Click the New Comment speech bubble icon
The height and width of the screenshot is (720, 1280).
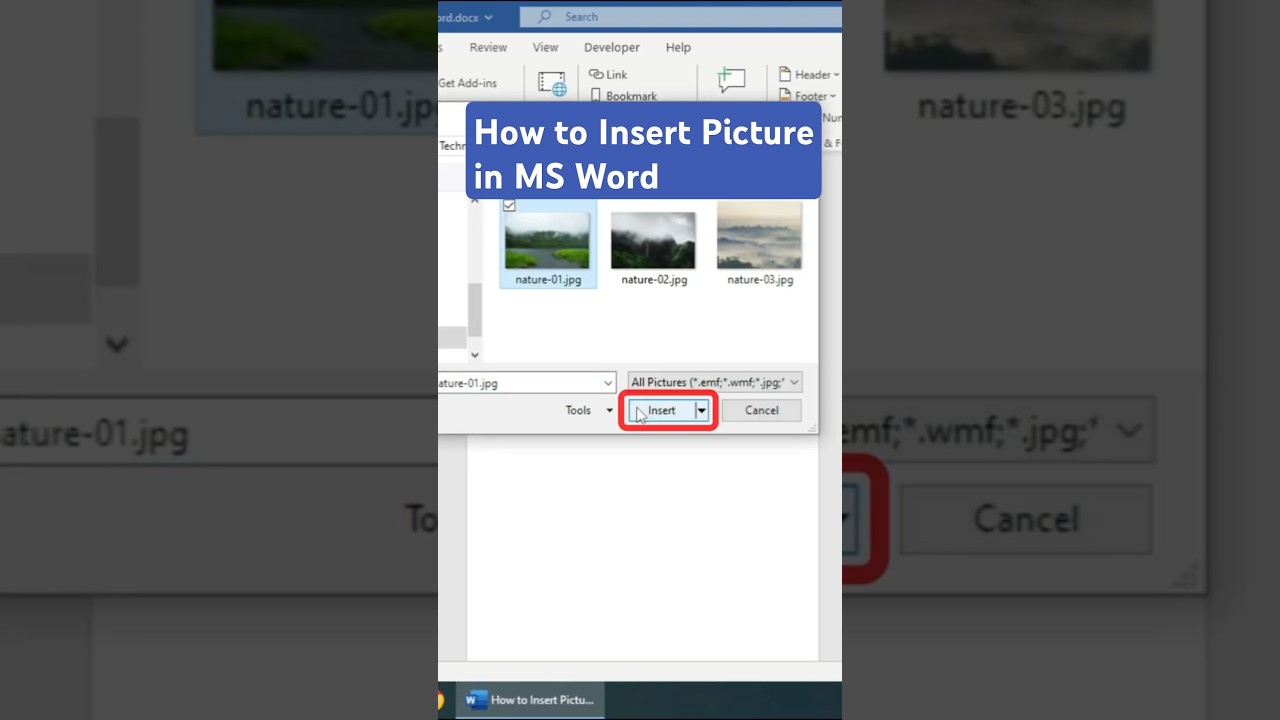731,82
